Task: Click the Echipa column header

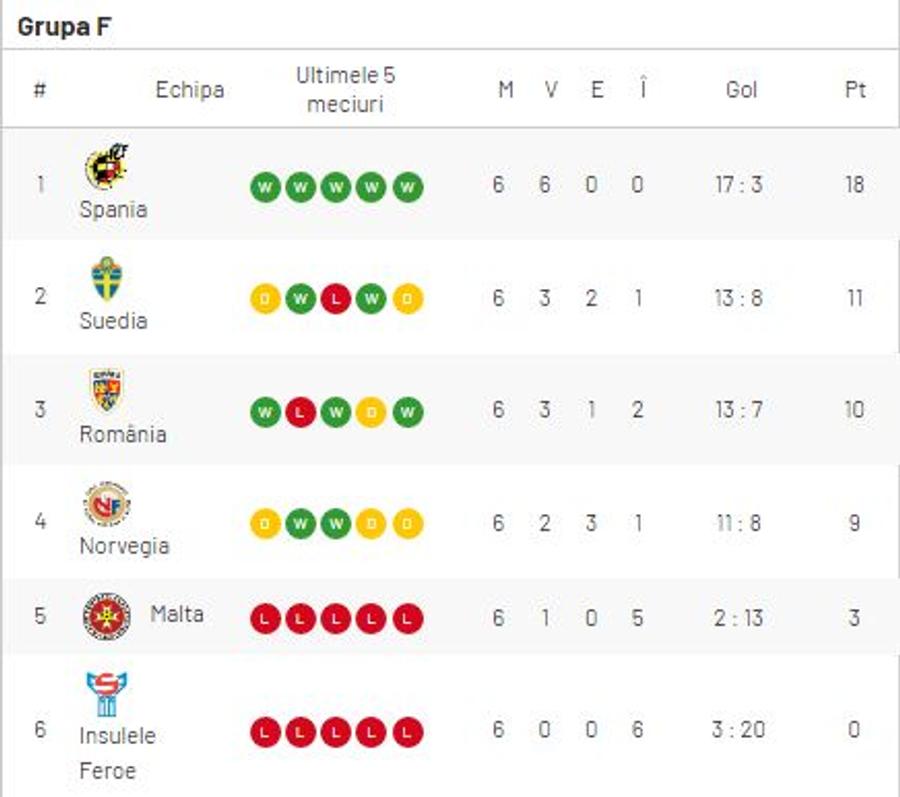Action: tap(190, 90)
